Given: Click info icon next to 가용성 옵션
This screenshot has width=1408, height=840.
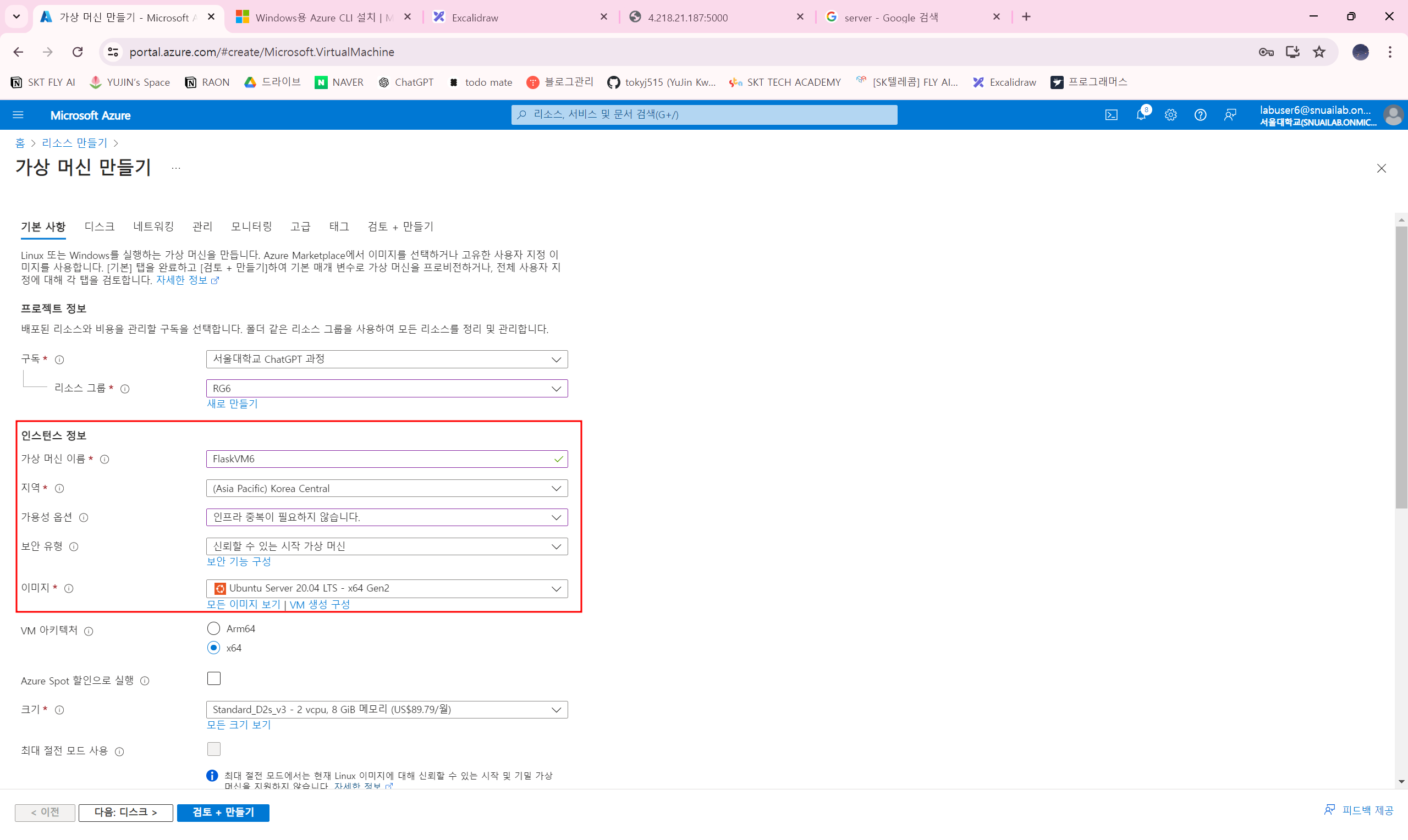Looking at the screenshot, I should (x=84, y=517).
